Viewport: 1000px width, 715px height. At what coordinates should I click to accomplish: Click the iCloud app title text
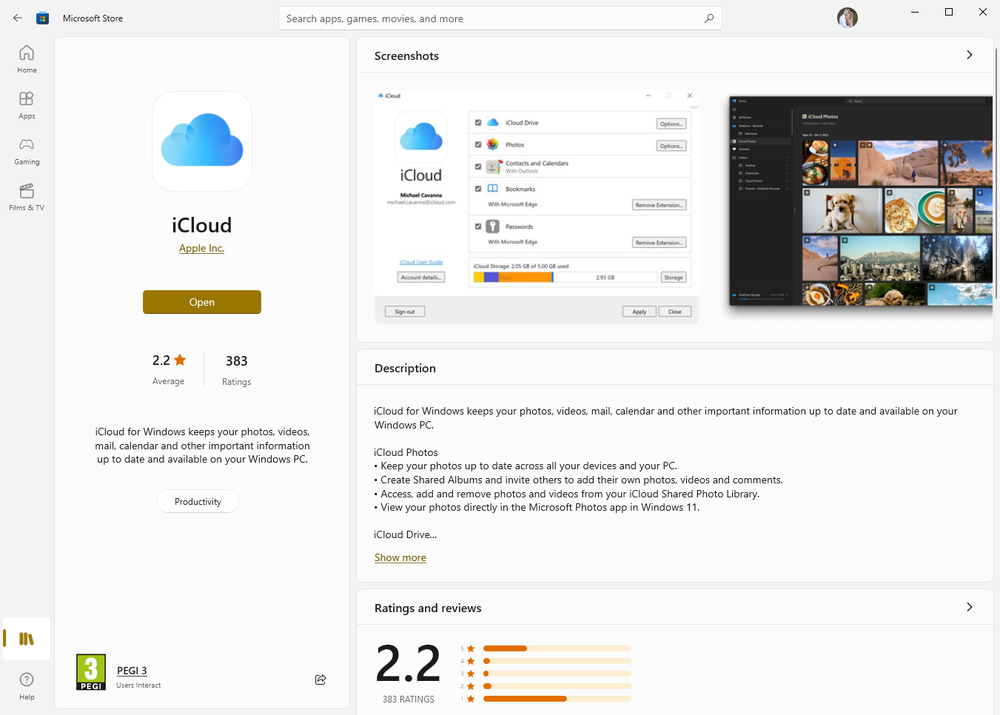click(x=202, y=225)
